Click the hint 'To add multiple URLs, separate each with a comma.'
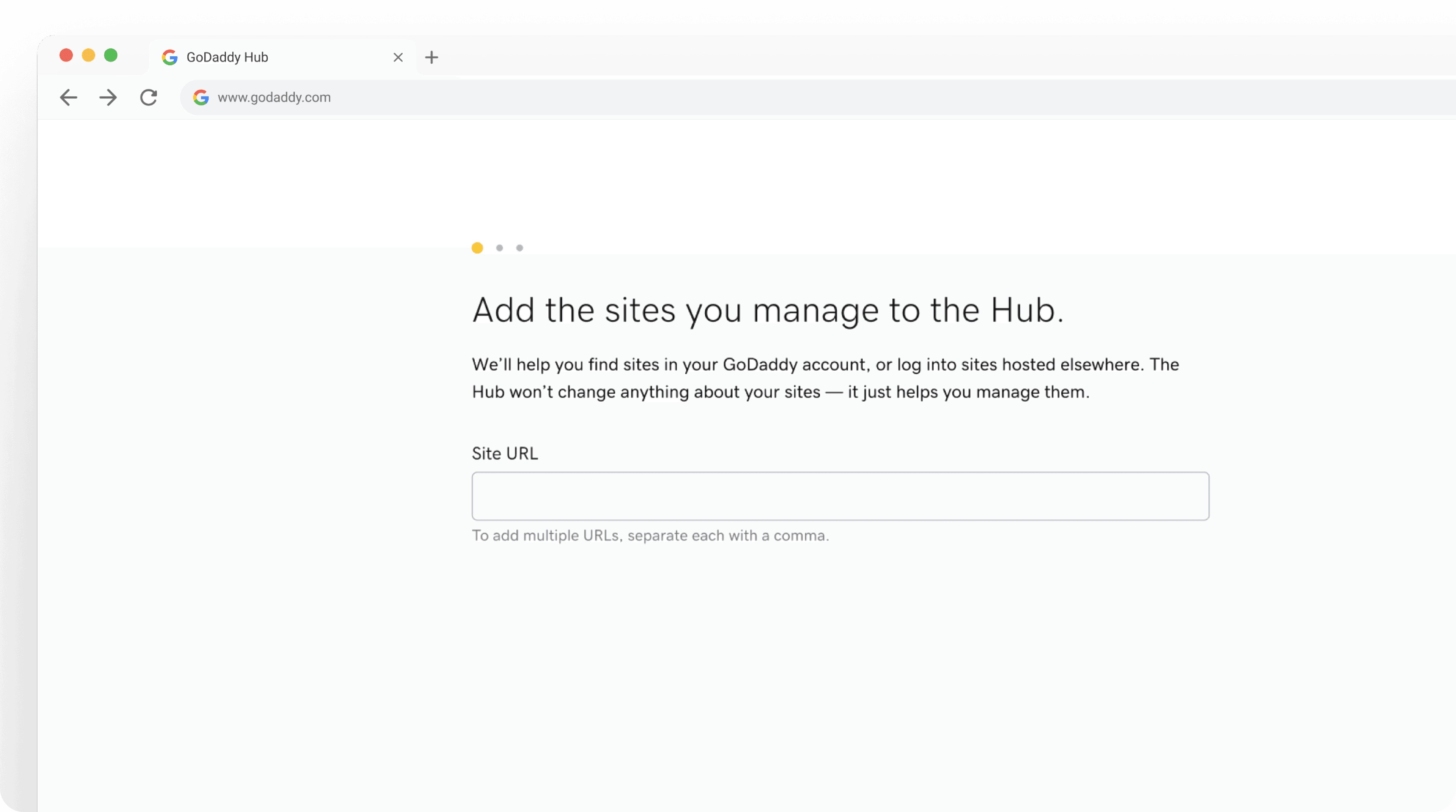This screenshot has width=1456, height=812. (x=651, y=535)
